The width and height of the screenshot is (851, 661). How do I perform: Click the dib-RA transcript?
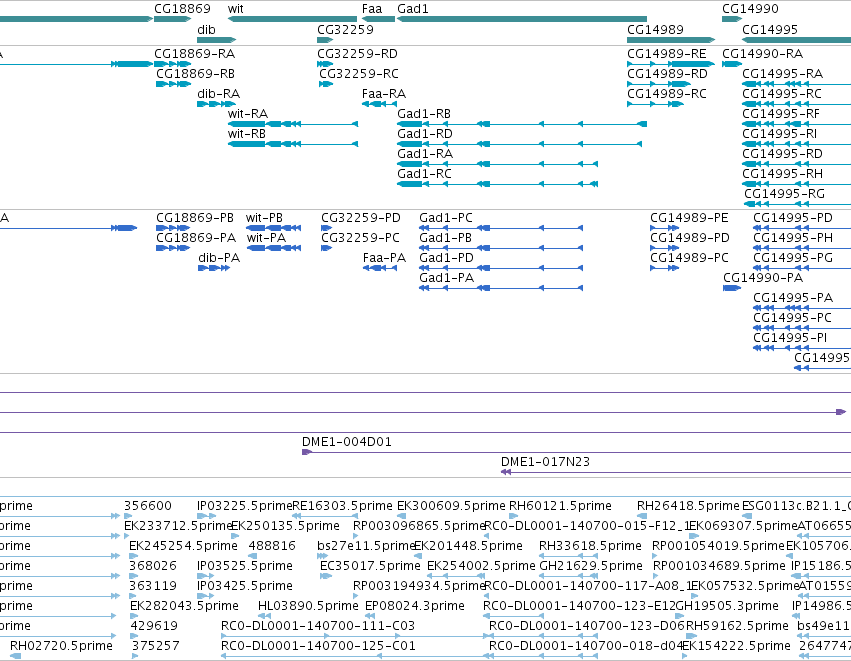coord(217,104)
